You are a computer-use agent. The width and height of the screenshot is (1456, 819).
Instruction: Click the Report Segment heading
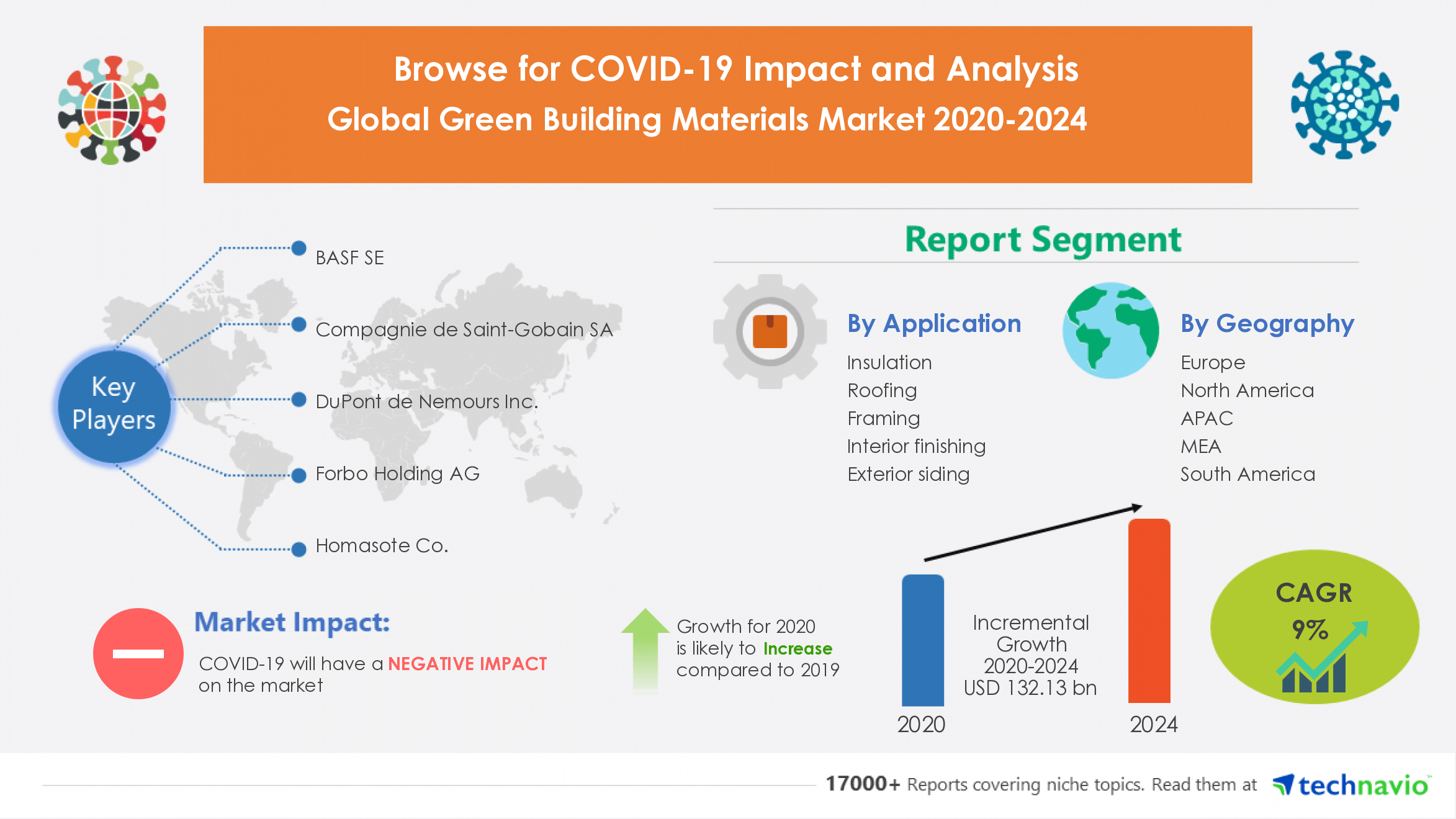click(1043, 239)
